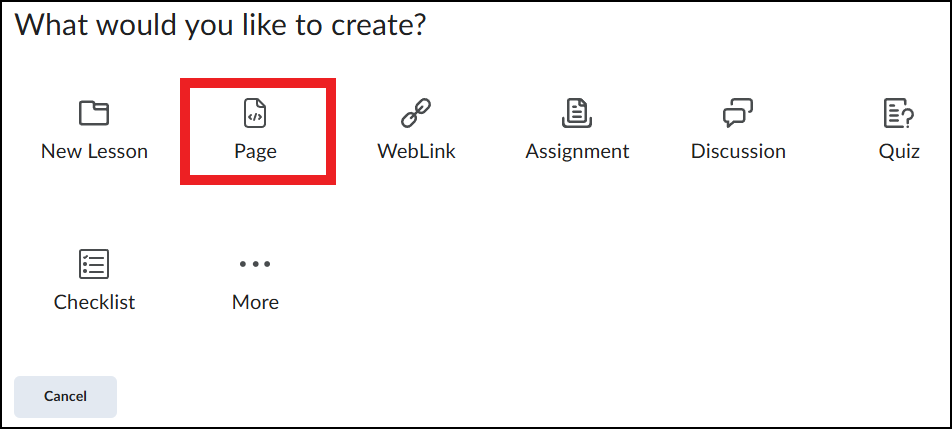Open WebLink creation via its text label
This screenshot has width=952, height=429.
(x=416, y=151)
